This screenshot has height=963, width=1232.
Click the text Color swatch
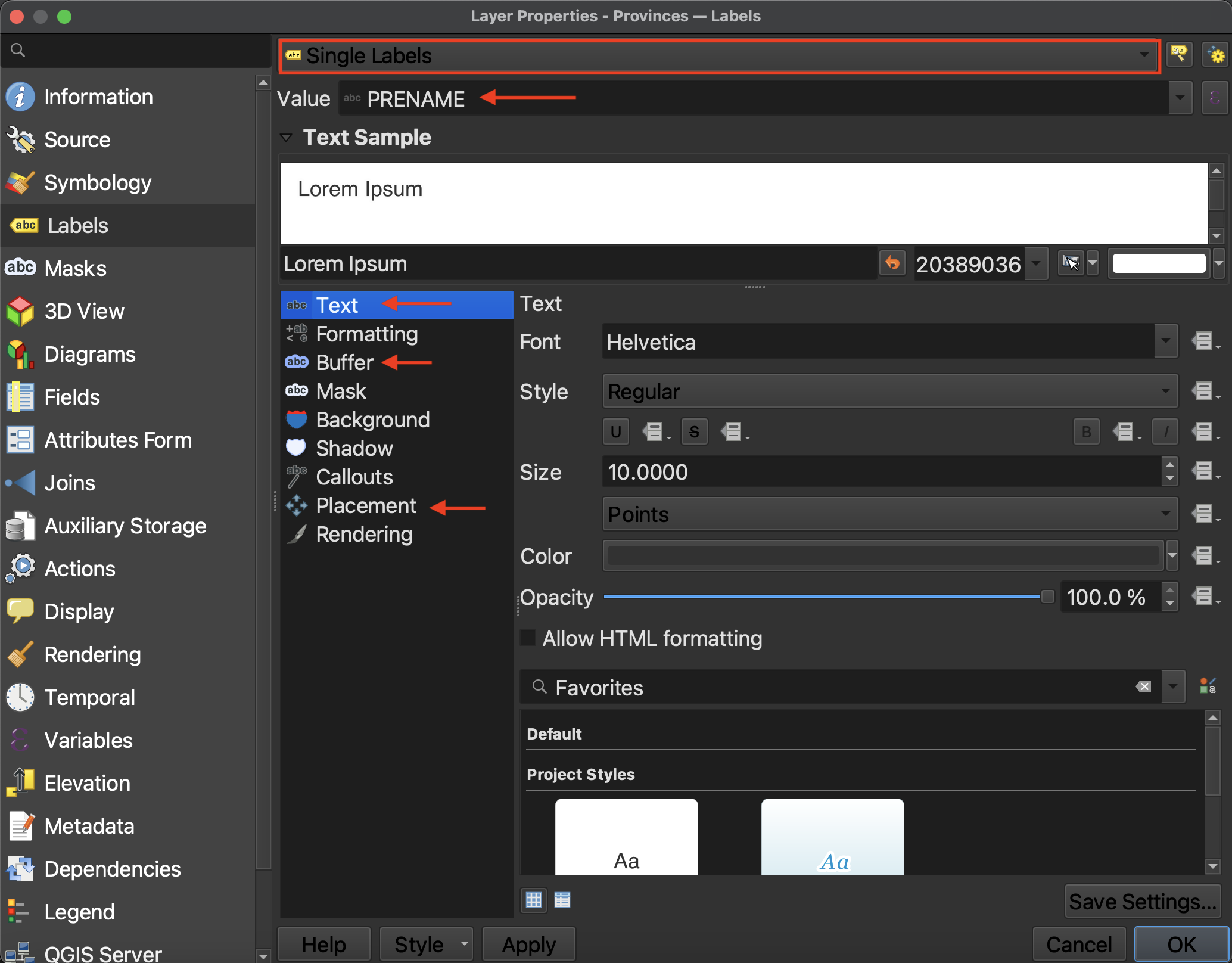883,556
